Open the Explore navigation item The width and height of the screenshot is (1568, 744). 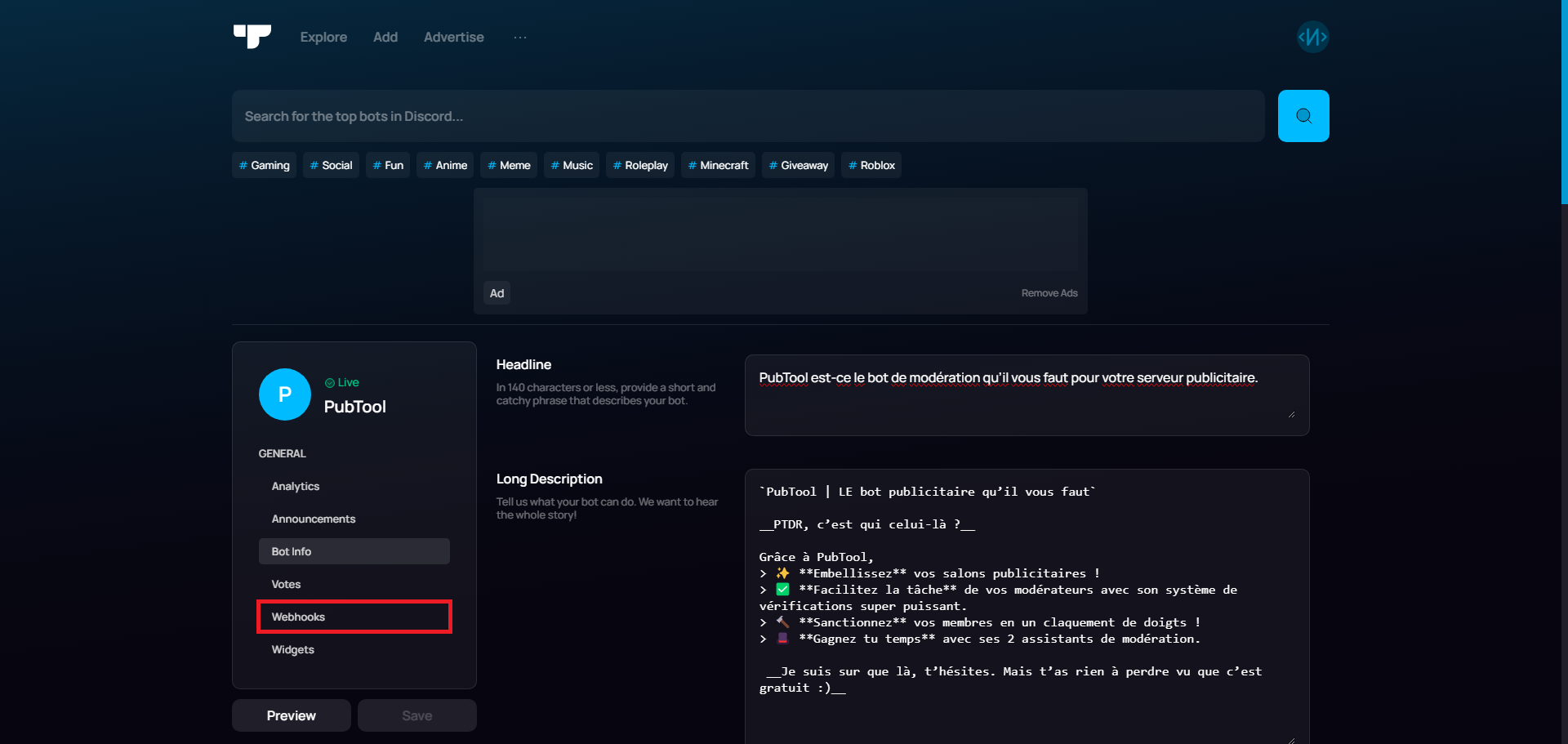(x=323, y=38)
